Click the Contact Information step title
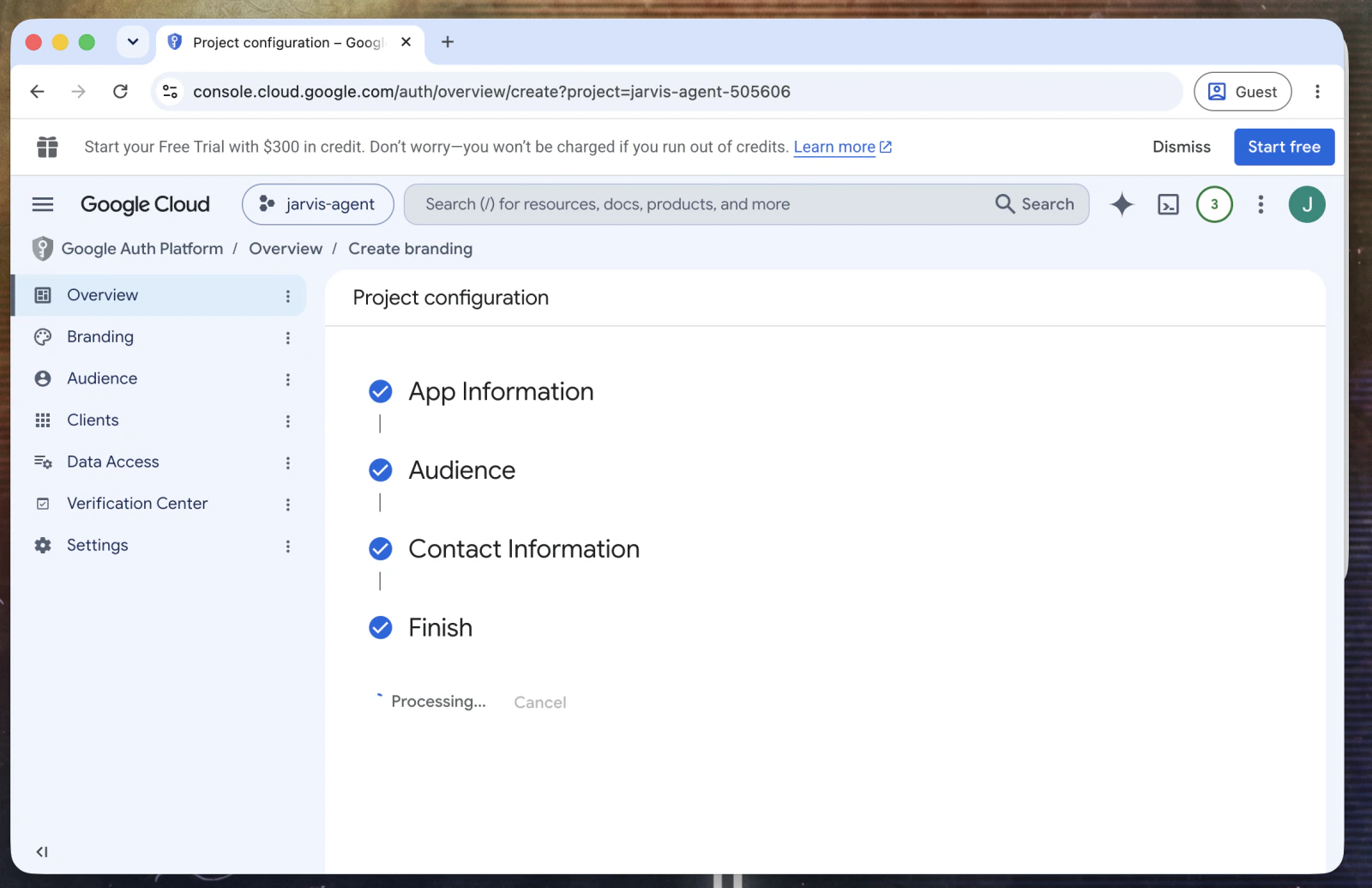This screenshot has width=1372, height=888. pos(524,549)
